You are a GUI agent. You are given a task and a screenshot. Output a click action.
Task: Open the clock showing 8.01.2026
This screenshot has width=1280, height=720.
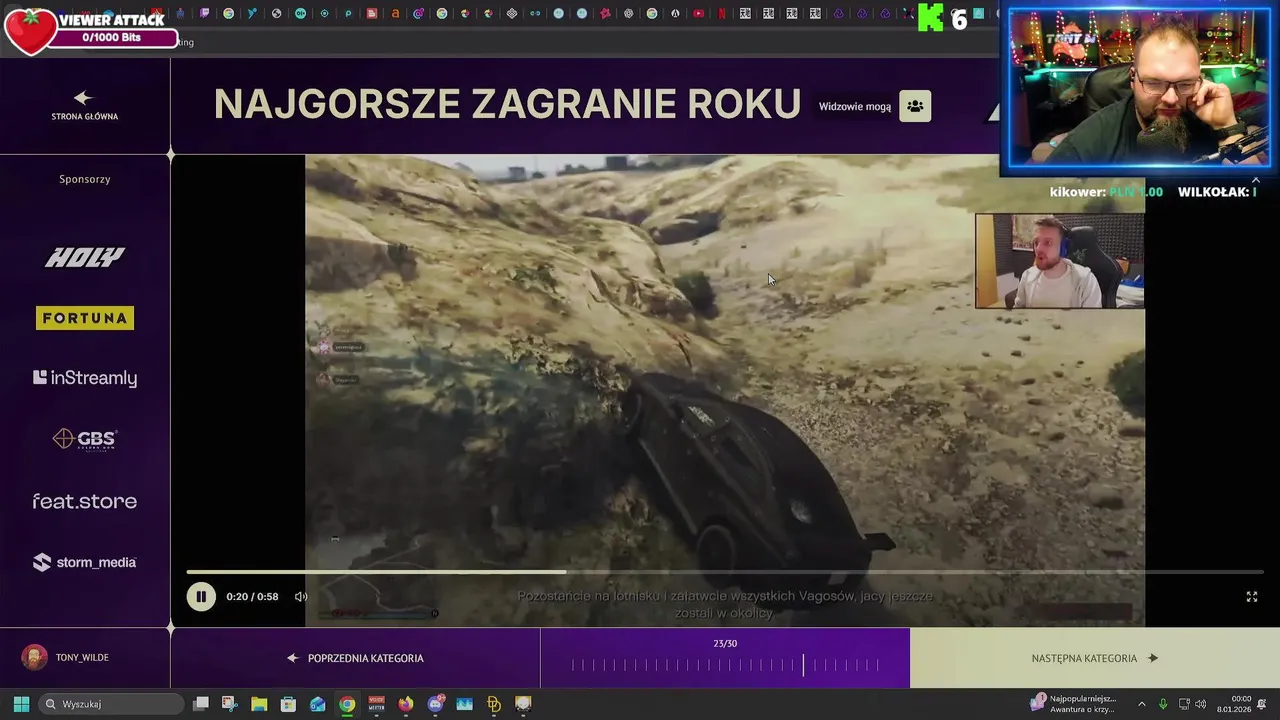click(1235, 704)
